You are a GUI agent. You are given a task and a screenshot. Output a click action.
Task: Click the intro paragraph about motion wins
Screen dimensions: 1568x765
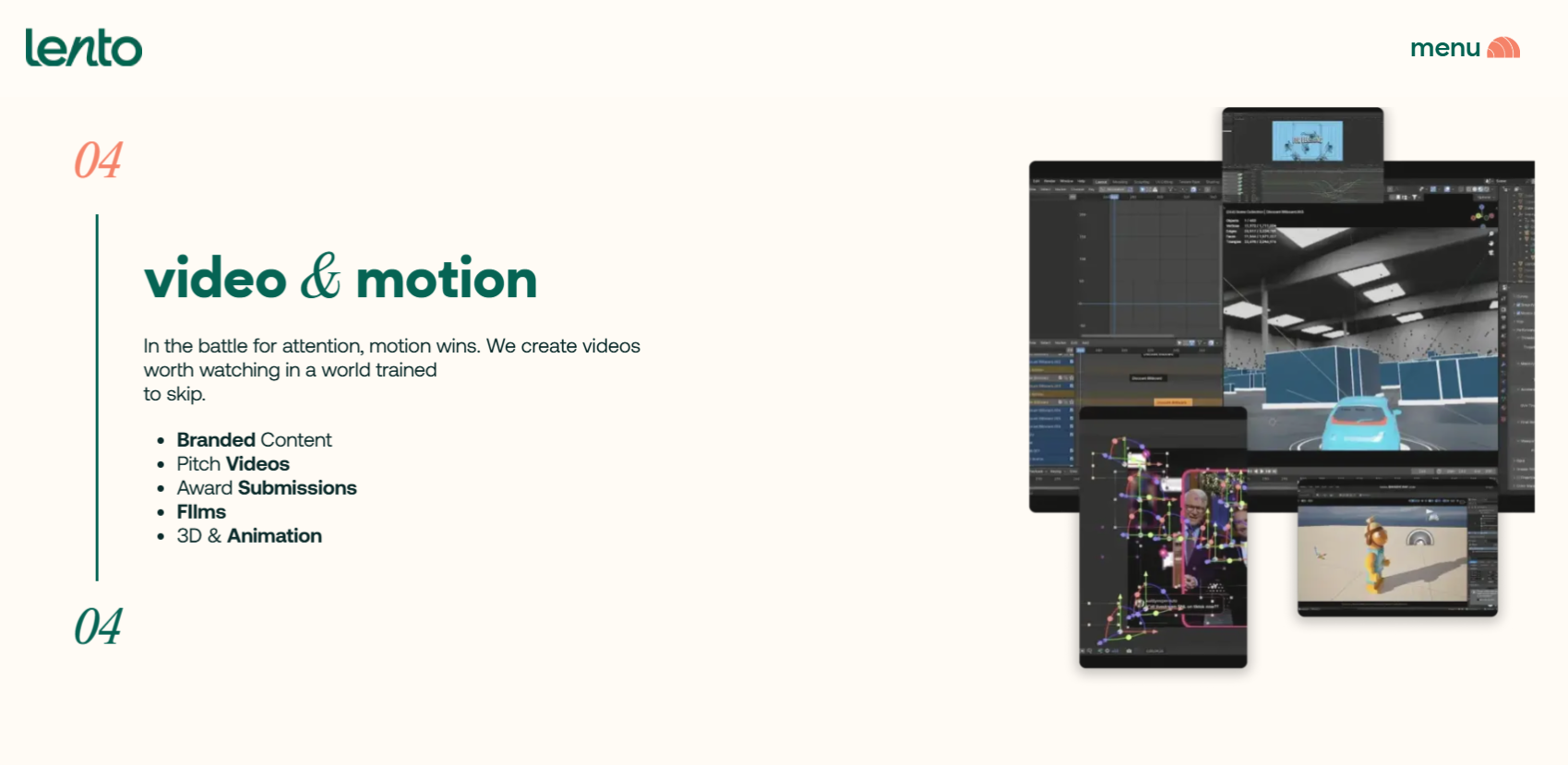tap(391, 369)
